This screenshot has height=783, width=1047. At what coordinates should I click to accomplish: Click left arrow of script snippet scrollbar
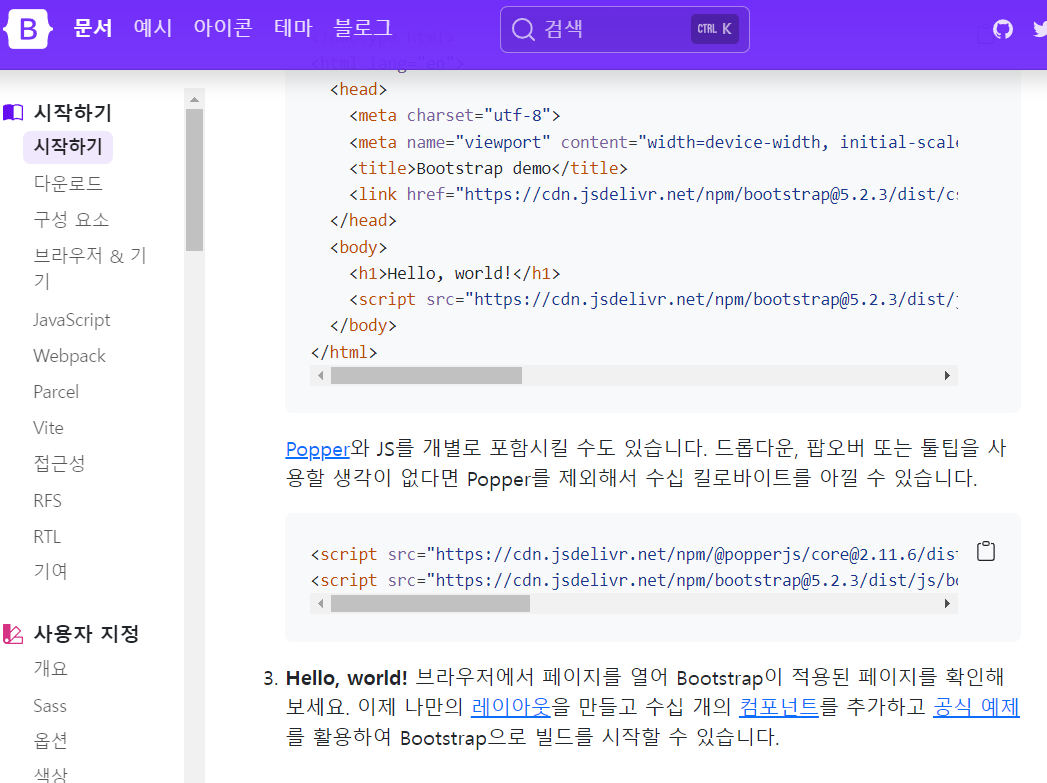pos(321,604)
